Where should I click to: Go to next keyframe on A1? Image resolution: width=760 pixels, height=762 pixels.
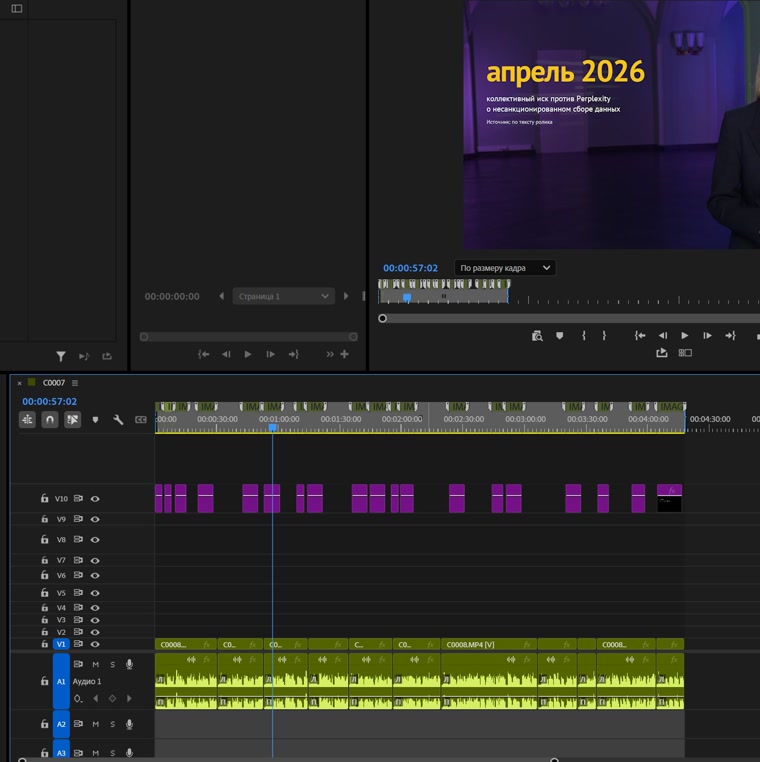tap(129, 698)
